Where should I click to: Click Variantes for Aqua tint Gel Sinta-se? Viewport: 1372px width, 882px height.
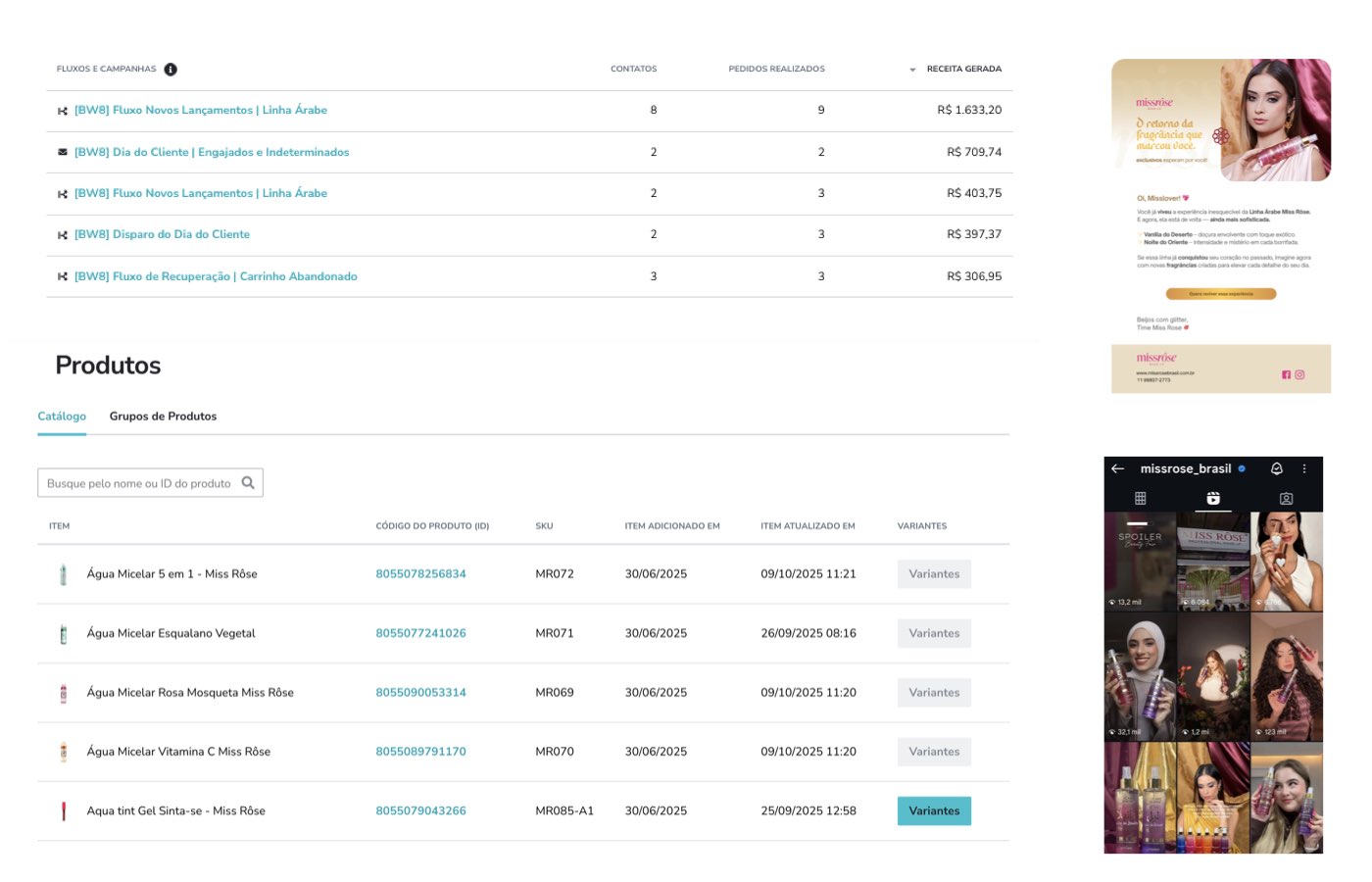pos(934,811)
